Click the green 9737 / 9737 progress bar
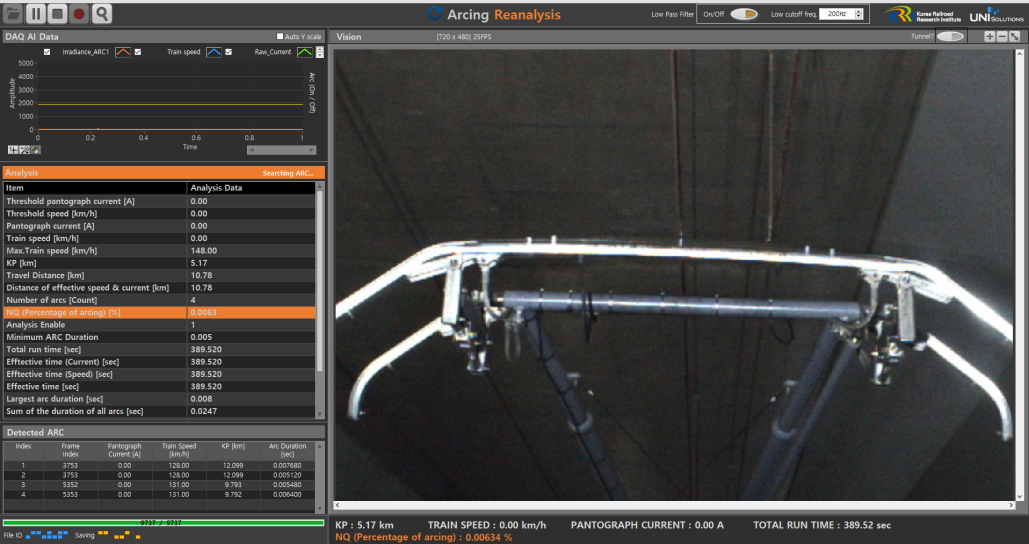This screenshot has height=544, width=1029. (163, 523)
